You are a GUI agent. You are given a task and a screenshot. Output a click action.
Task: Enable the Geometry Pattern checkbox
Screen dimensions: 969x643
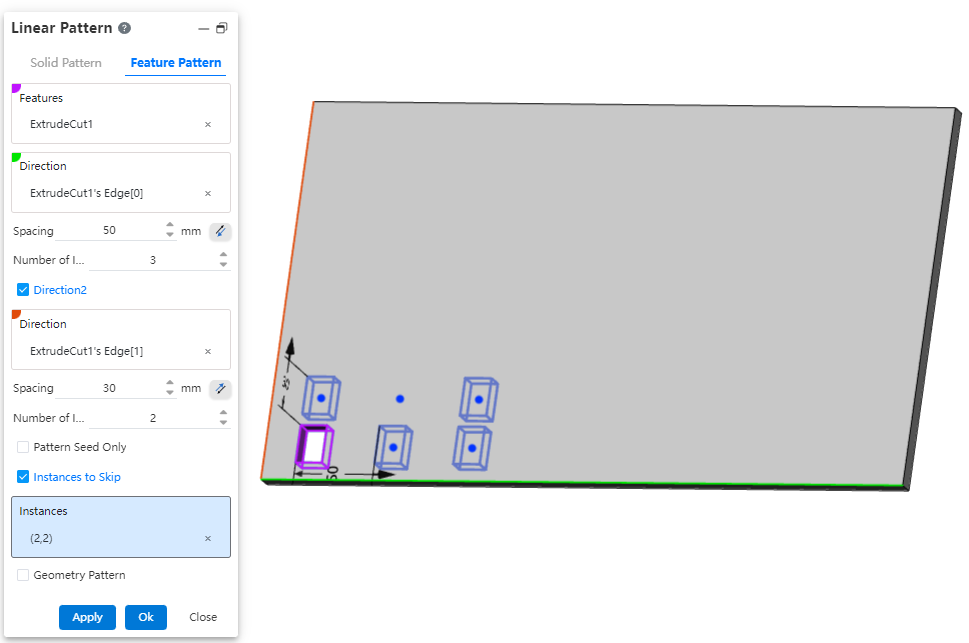point(23,575)
